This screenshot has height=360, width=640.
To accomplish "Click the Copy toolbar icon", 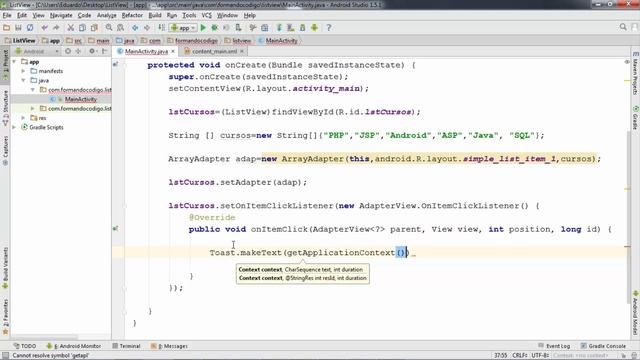I will [x=82, y=28].
